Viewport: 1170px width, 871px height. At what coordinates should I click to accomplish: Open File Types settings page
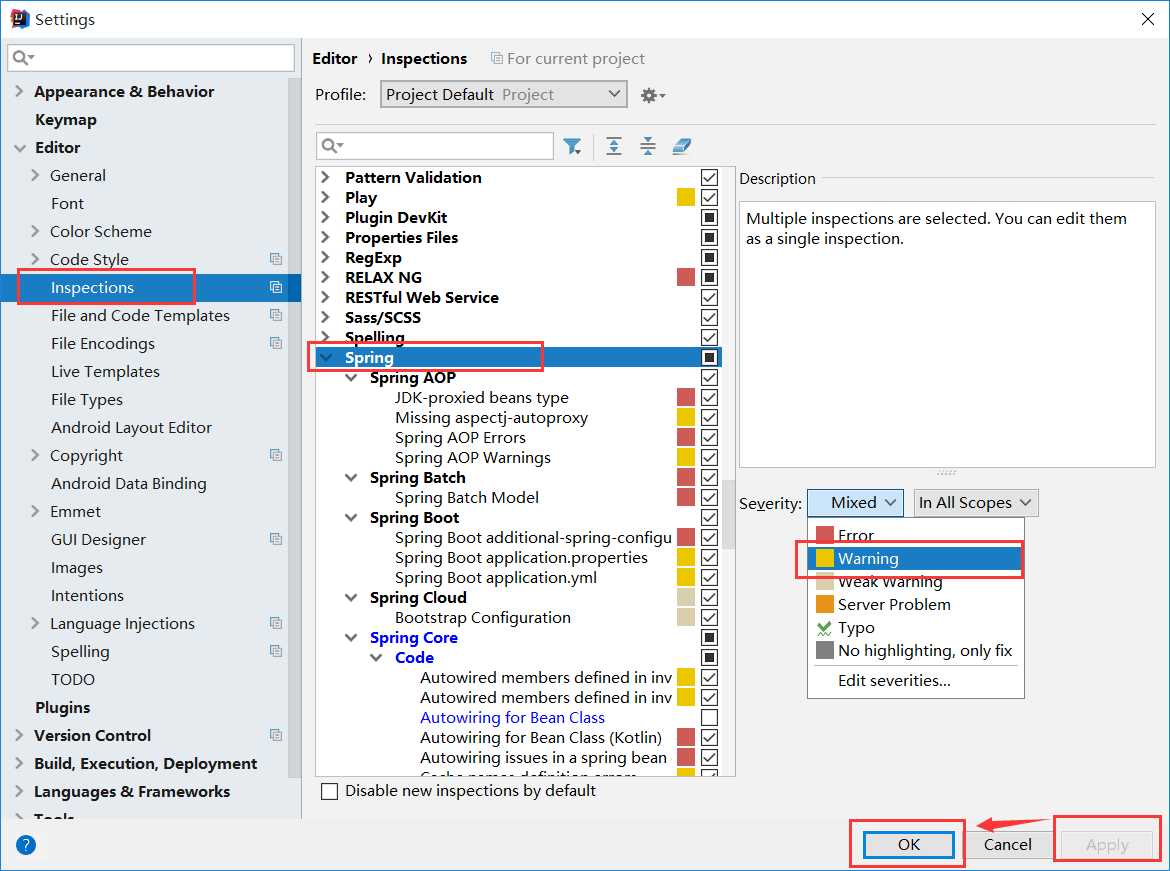coord(87,399)
